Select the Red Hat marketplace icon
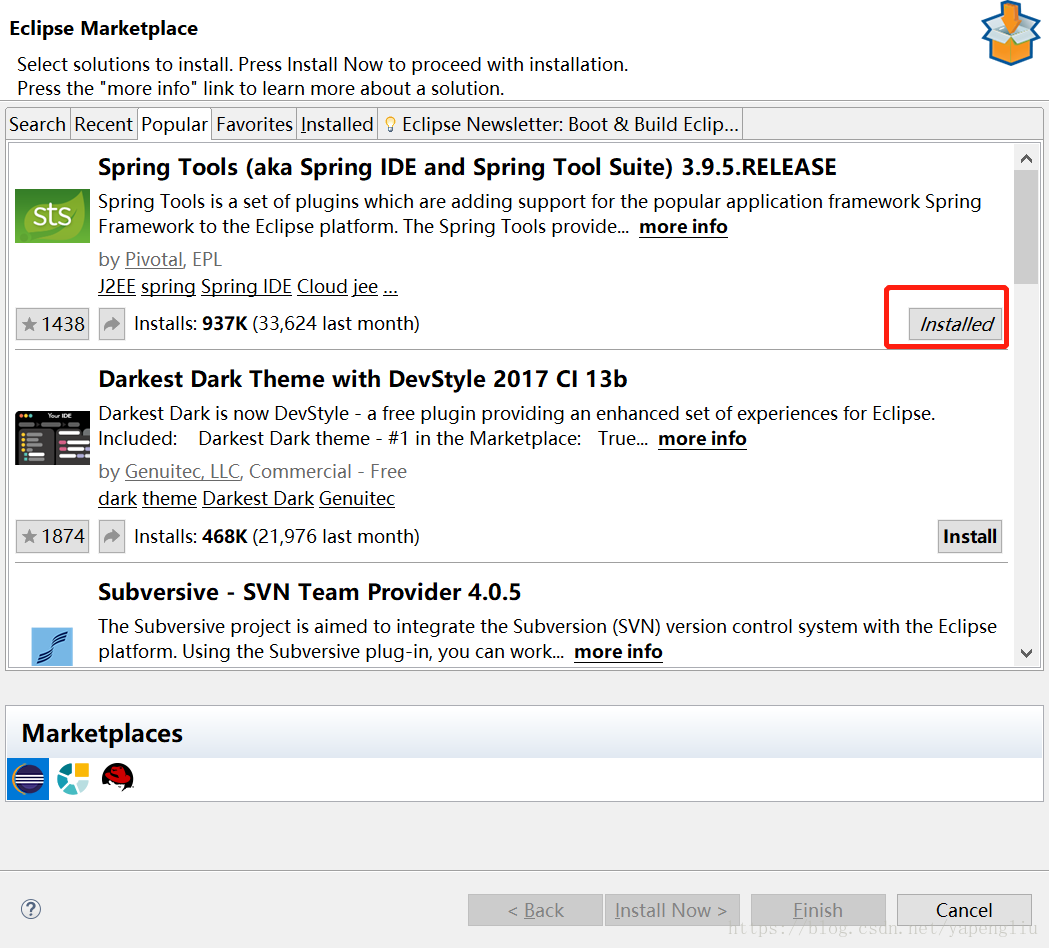This screenshot has width=1049, height=948. 118,778
